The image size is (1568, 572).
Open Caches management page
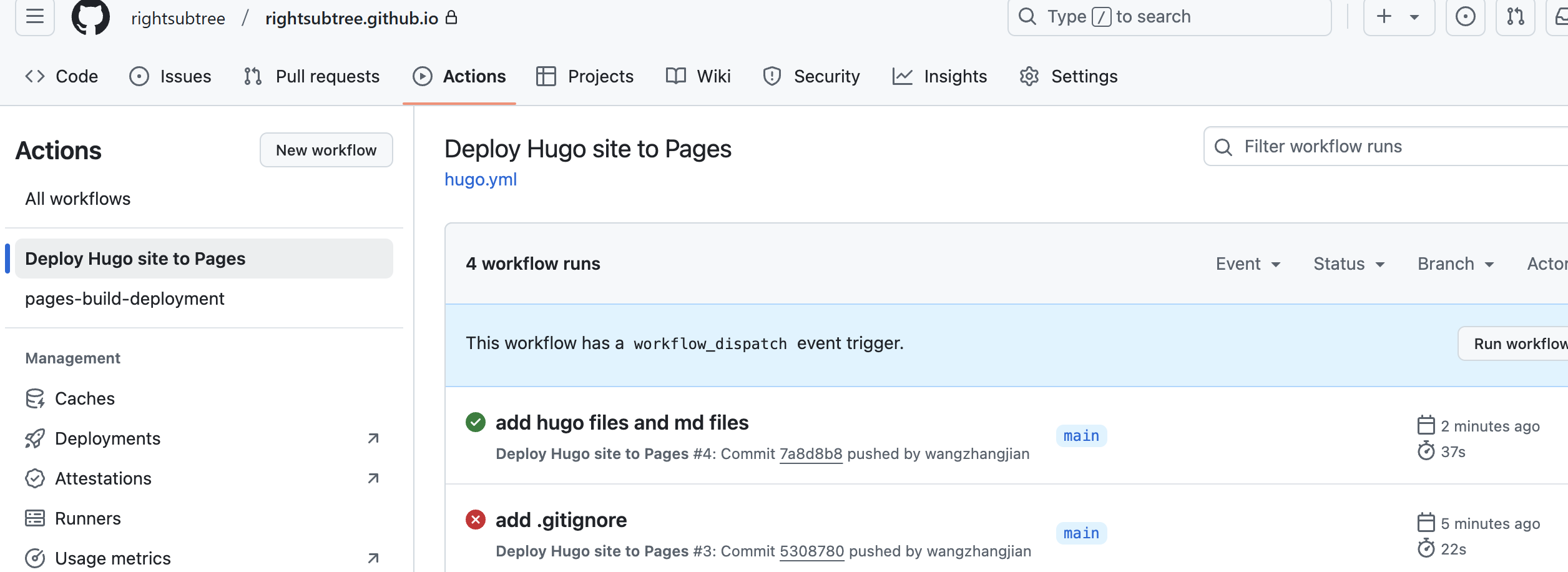pos(85,398)
